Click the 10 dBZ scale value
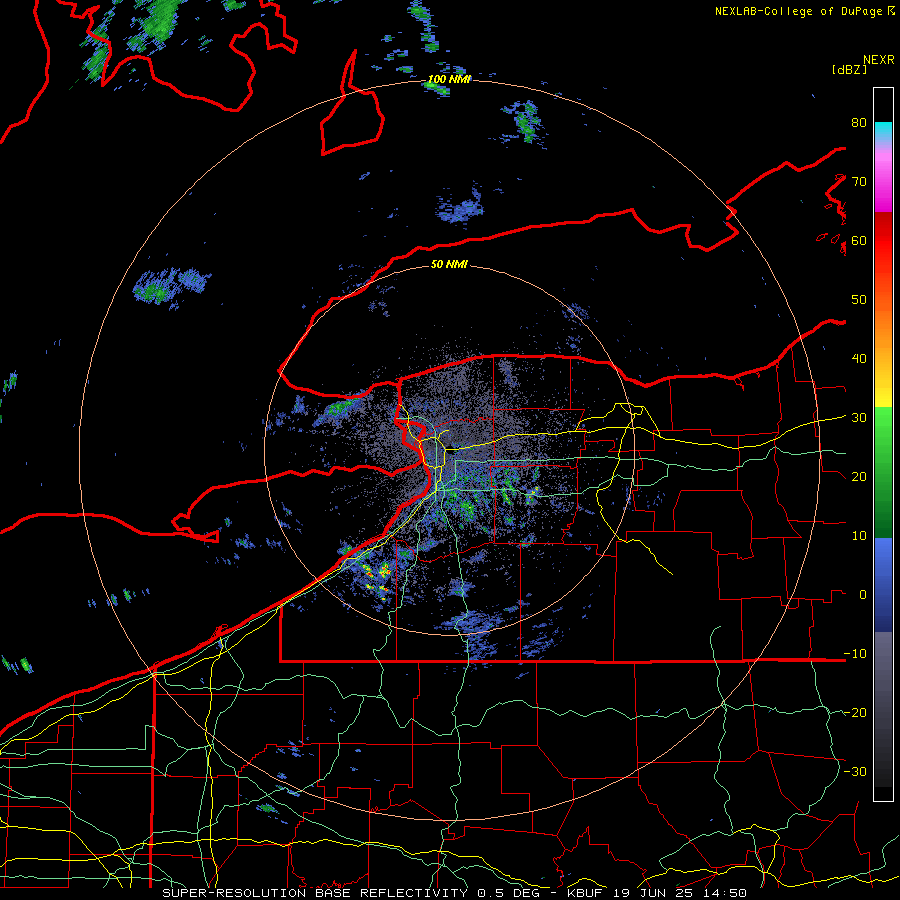 859,536
